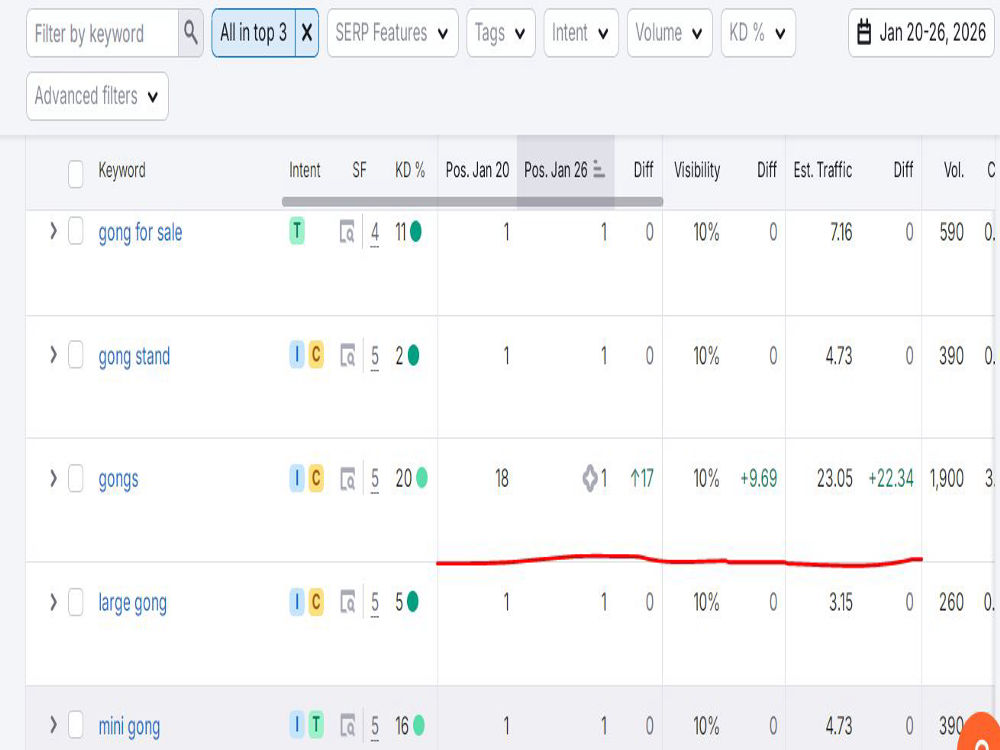Sort by KD % column header
This screenshot has height=750, width=1000.
pos(410,170)
